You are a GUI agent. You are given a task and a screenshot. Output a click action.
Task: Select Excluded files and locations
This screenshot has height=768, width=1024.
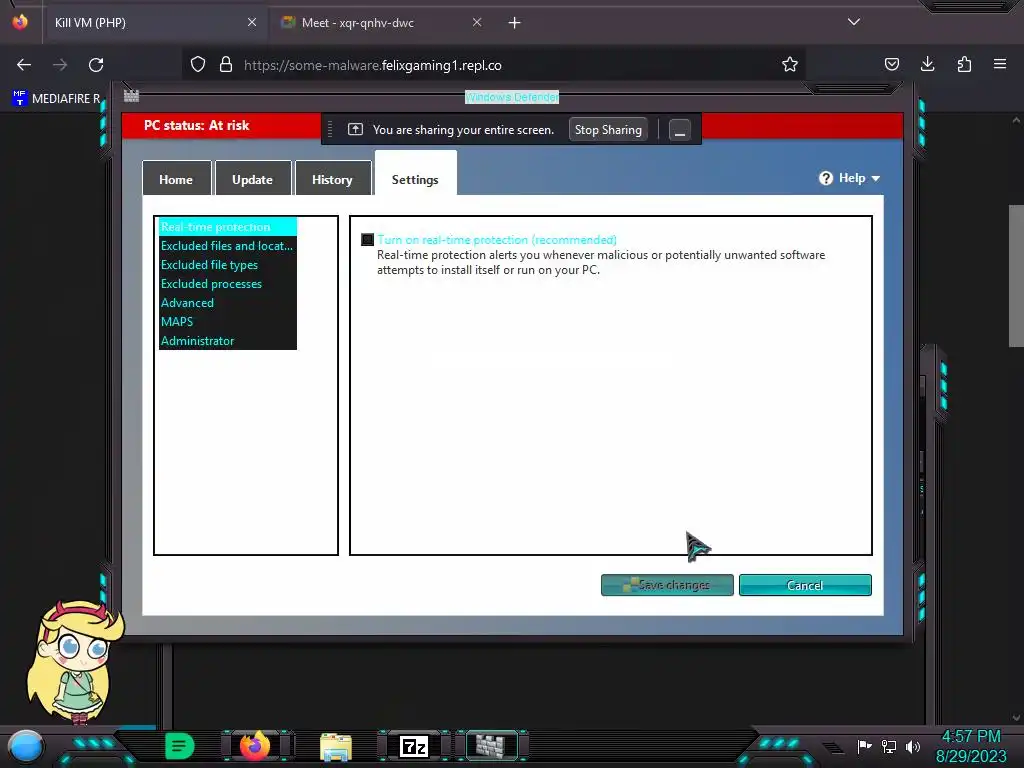(228, 246)
